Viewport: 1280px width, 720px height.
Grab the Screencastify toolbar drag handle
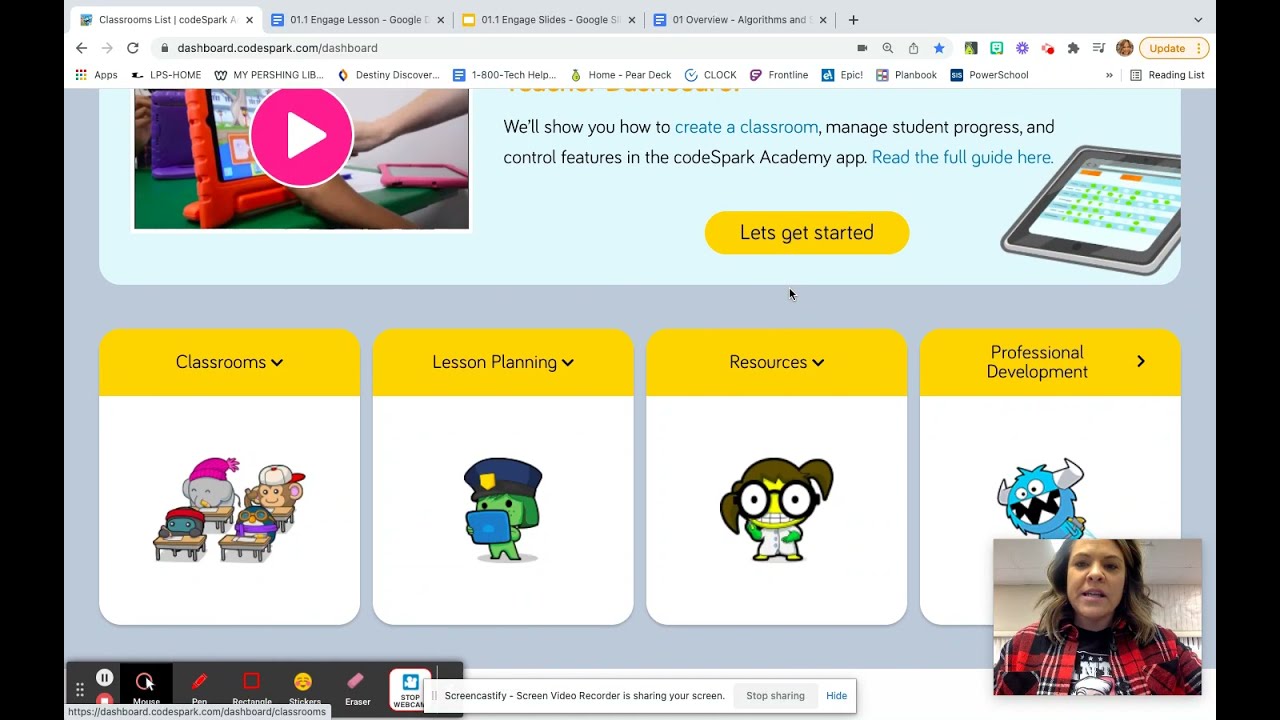point(80,689)
